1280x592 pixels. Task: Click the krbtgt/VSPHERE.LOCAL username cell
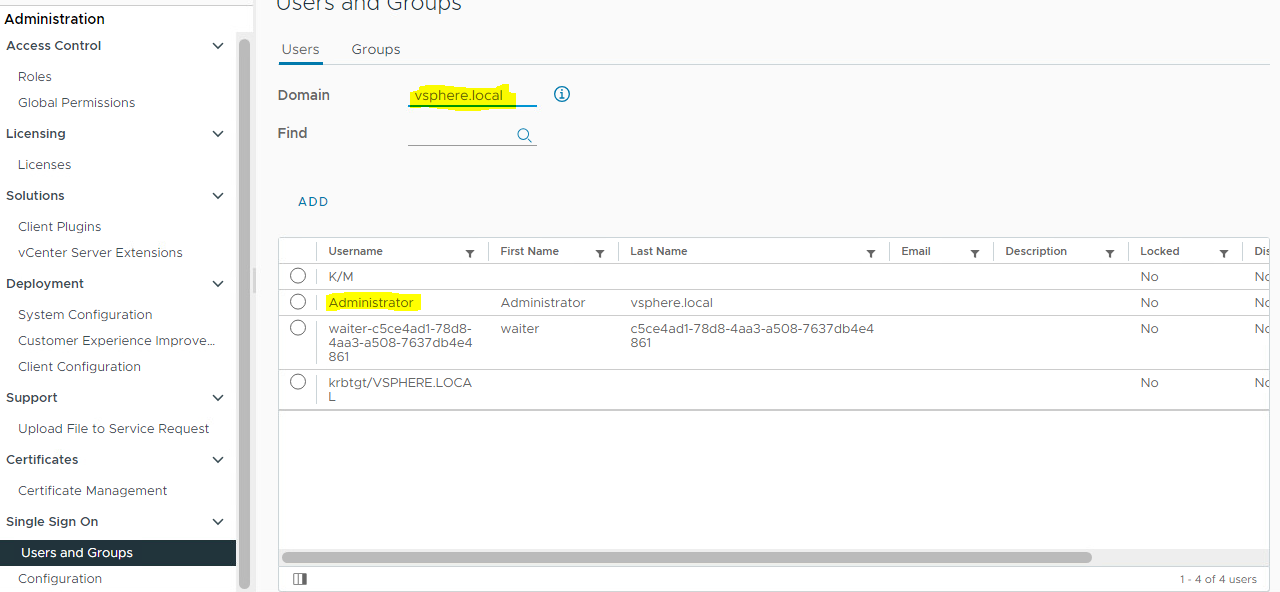pos(400,389)
